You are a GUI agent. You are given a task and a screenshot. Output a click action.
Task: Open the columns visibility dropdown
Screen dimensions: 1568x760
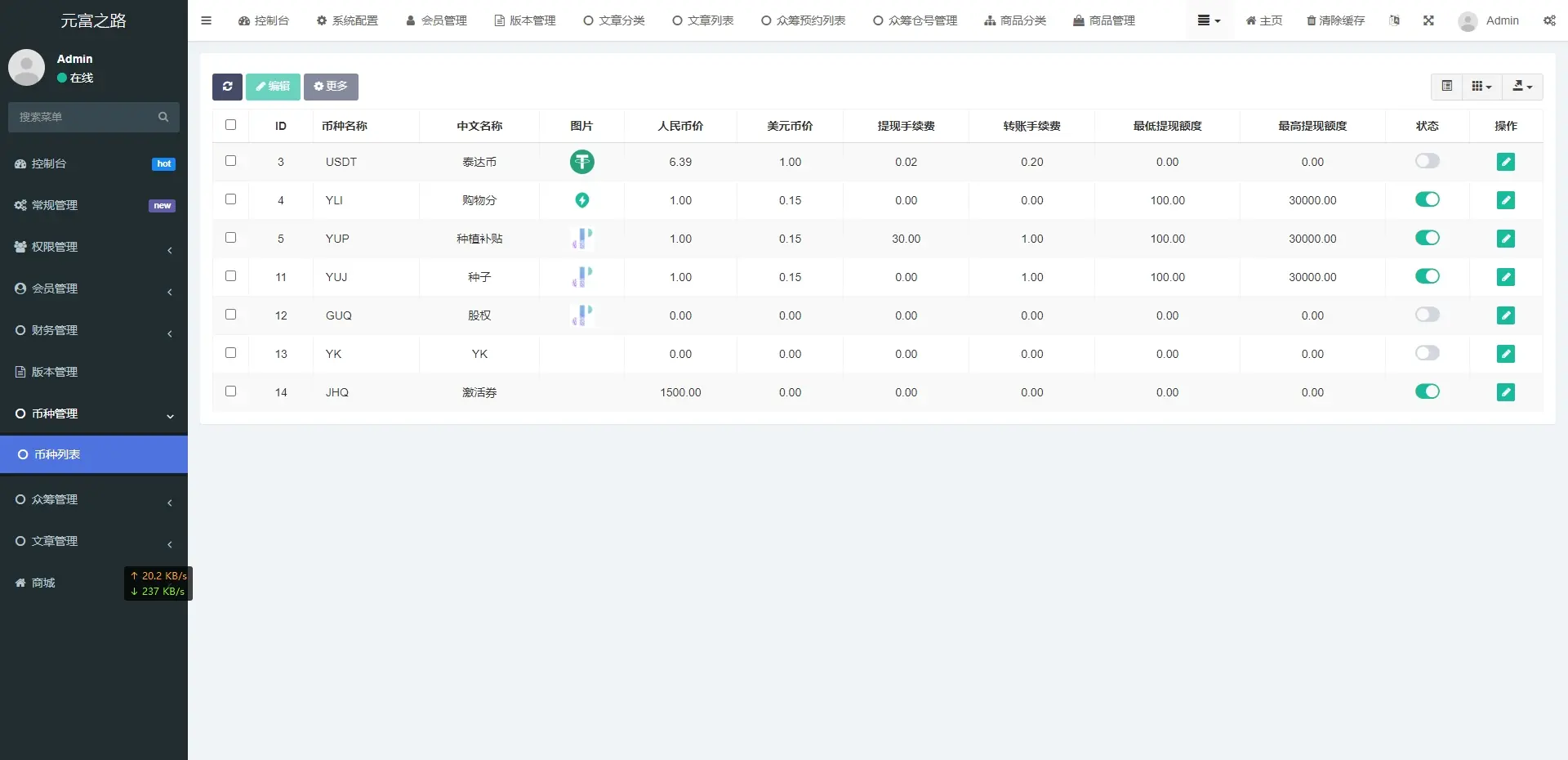[x=1481, y=87]
